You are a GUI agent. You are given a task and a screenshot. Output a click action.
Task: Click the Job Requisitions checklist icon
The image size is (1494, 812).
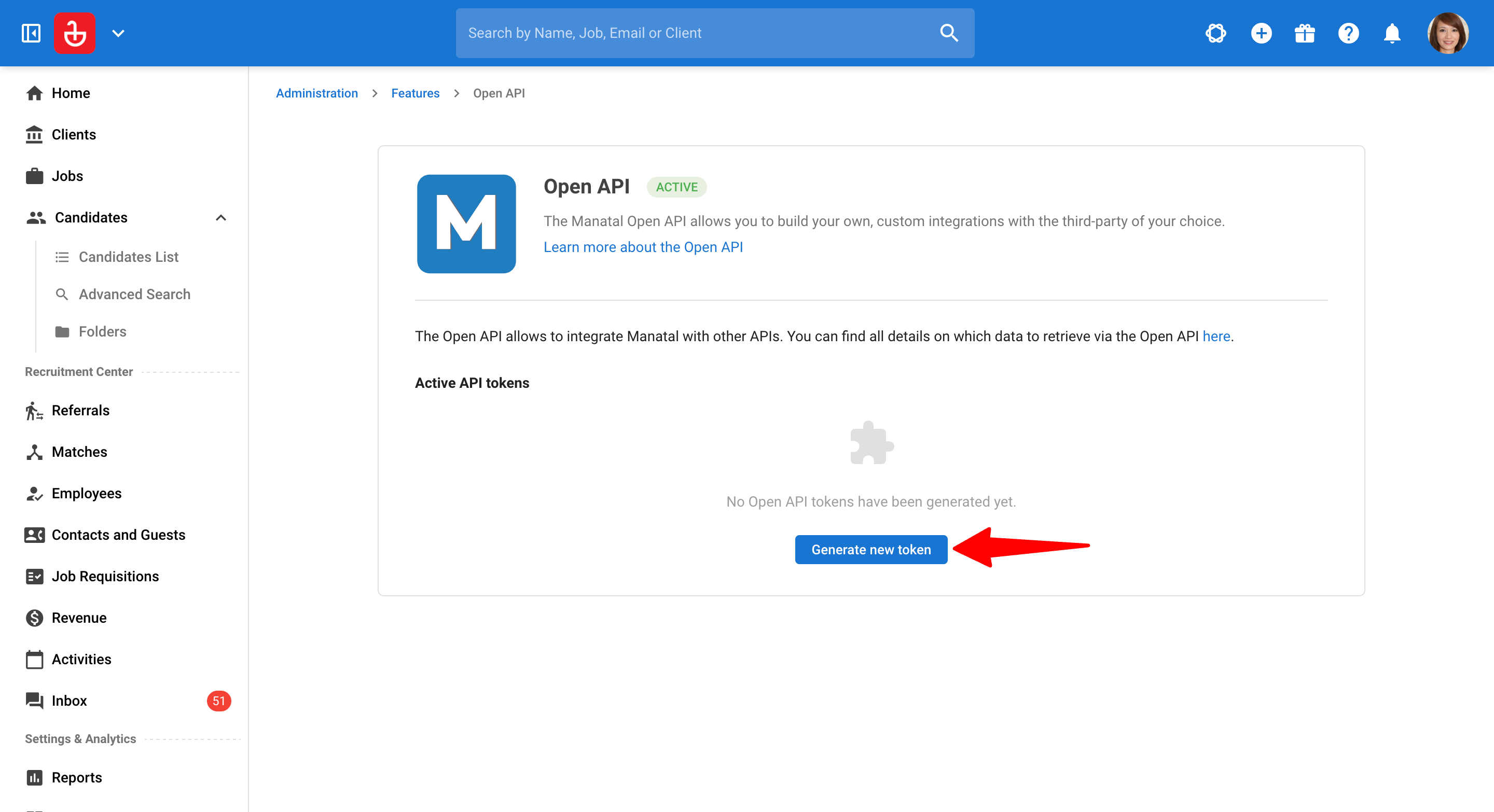(34, 577)
